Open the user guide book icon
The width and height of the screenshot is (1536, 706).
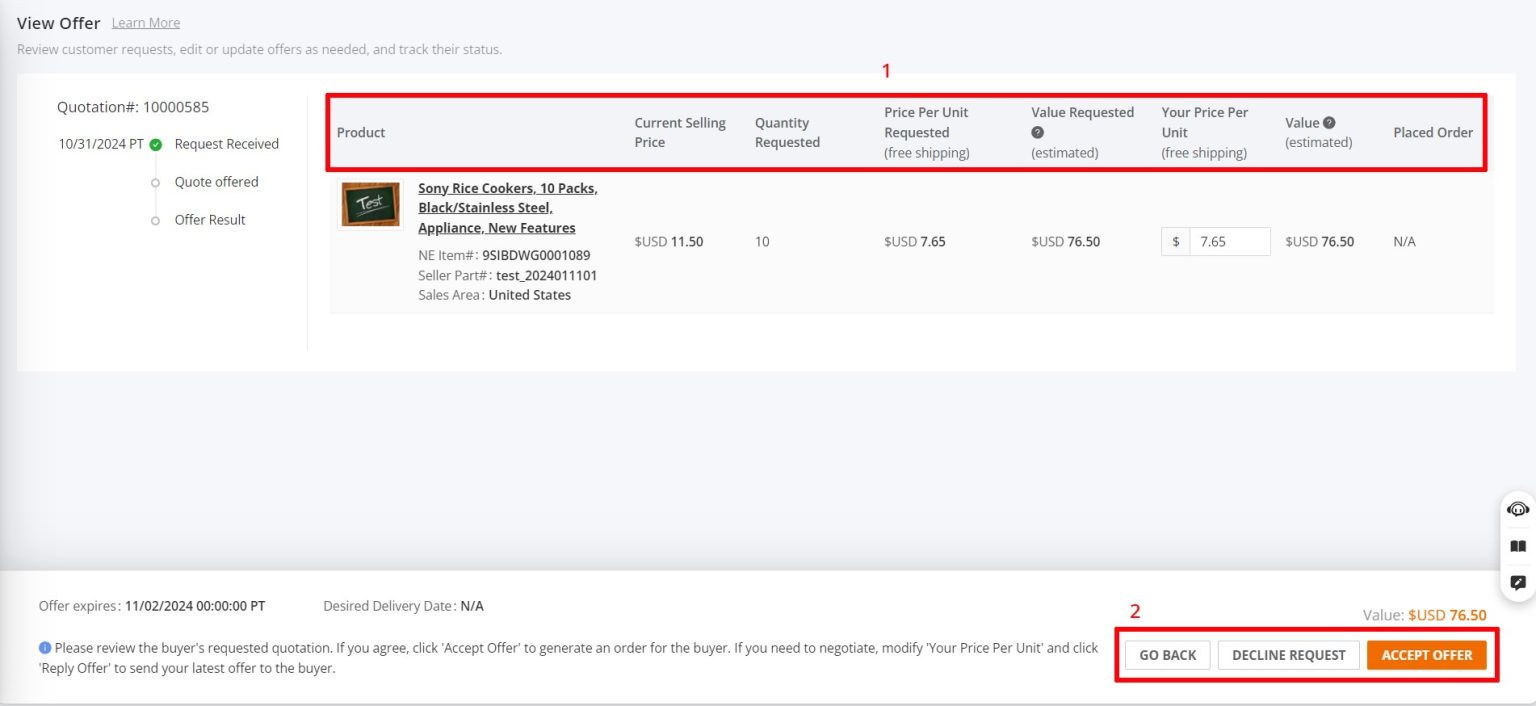point(1516,546)
